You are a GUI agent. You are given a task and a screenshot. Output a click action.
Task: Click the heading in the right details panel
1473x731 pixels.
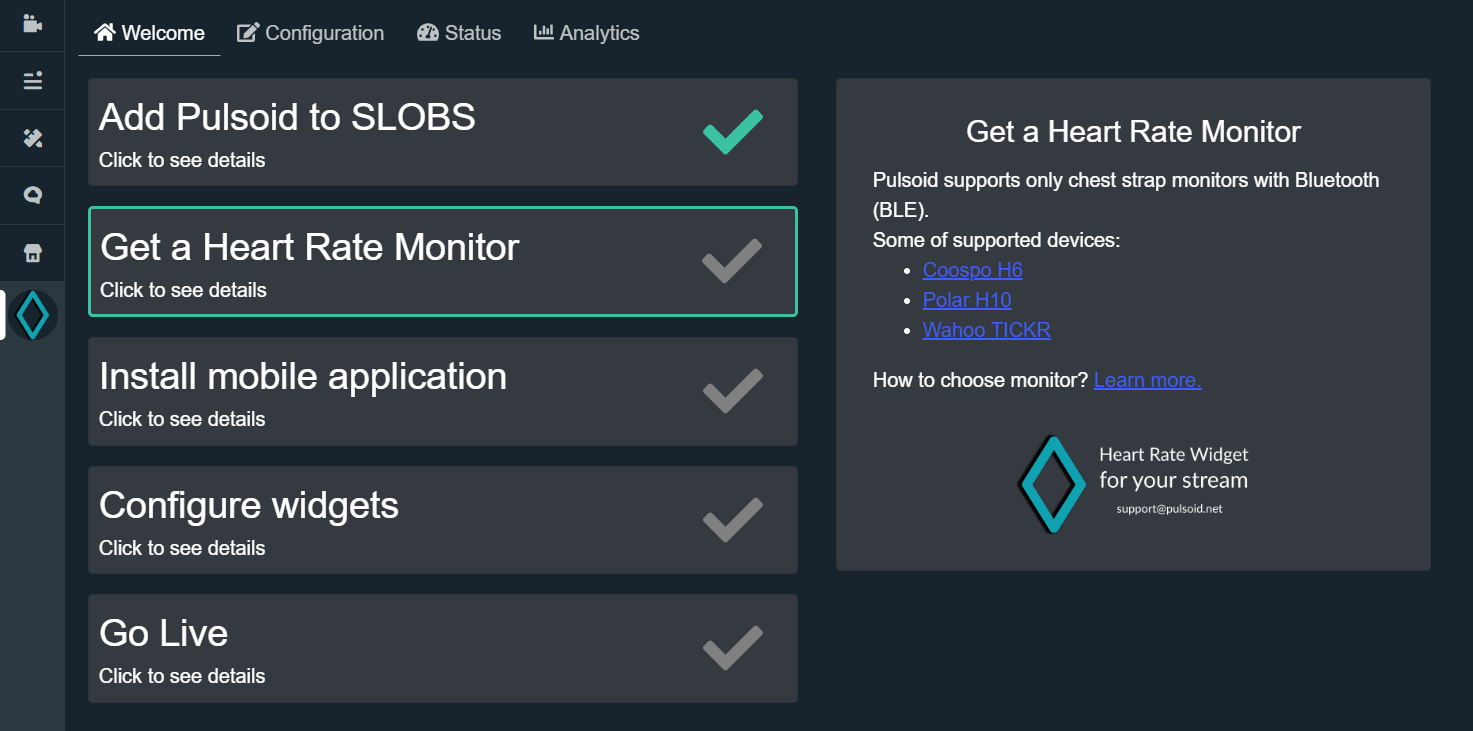click(1133, 131)
